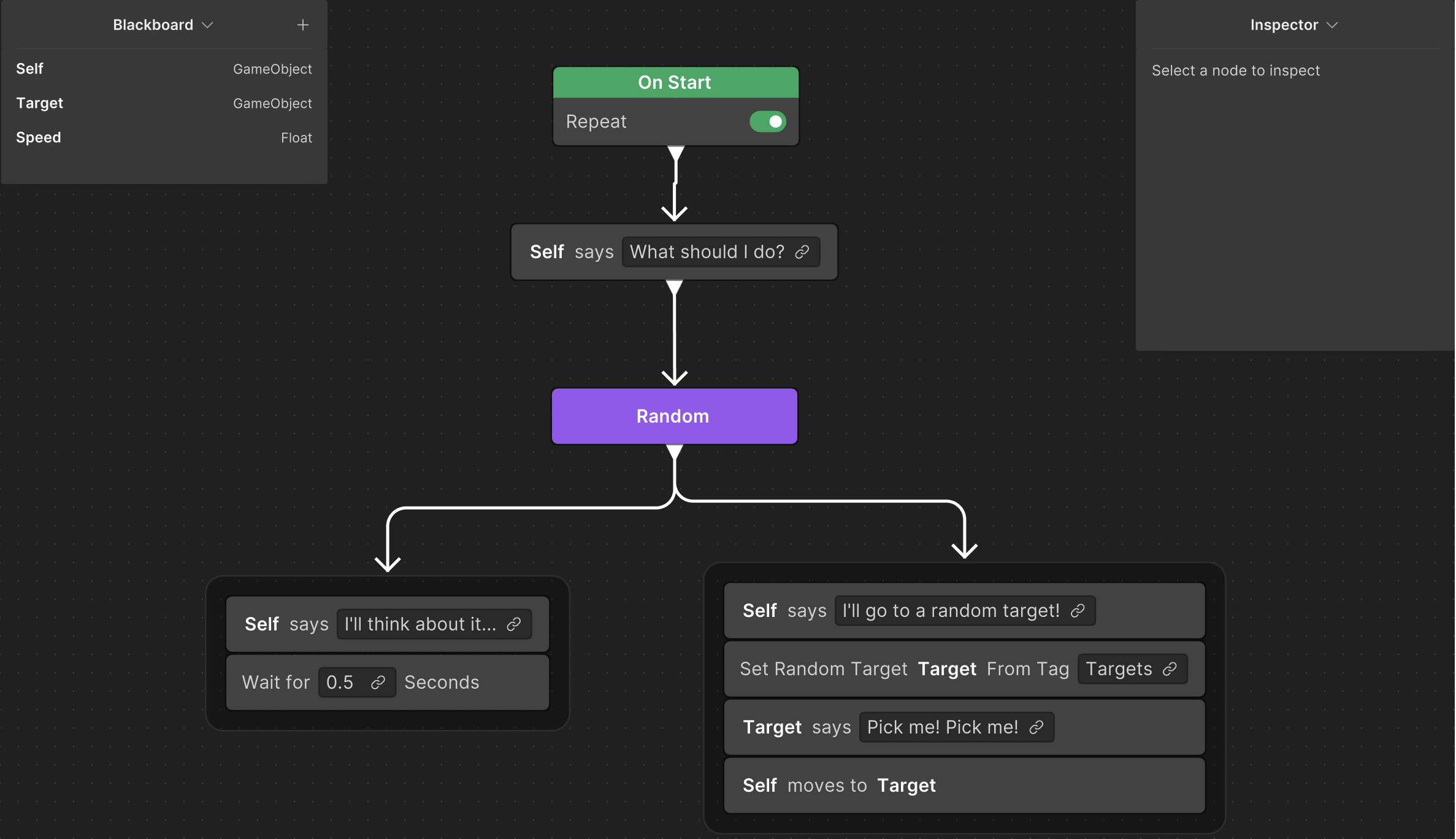
Task: Click the link icon beside "I'll go to a random target!"
Action: [1077, 610]
